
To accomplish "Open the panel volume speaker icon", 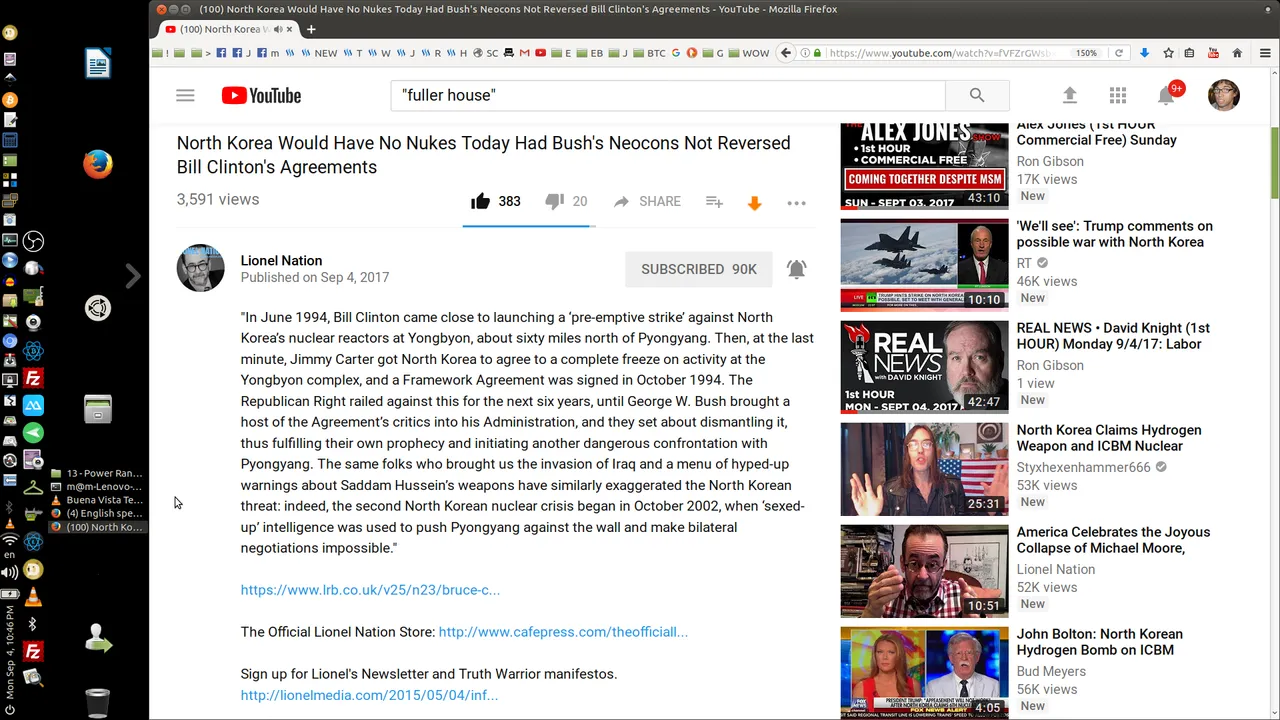I will click(10, 573).
